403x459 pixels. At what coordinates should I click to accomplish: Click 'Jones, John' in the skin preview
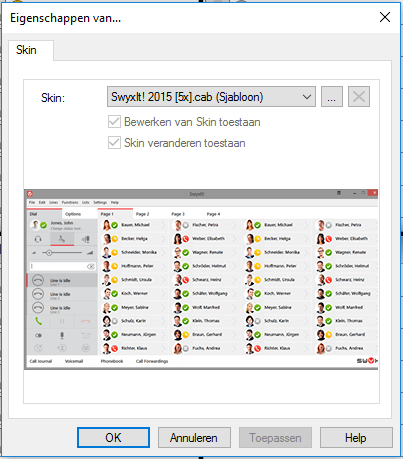[62, 223]
